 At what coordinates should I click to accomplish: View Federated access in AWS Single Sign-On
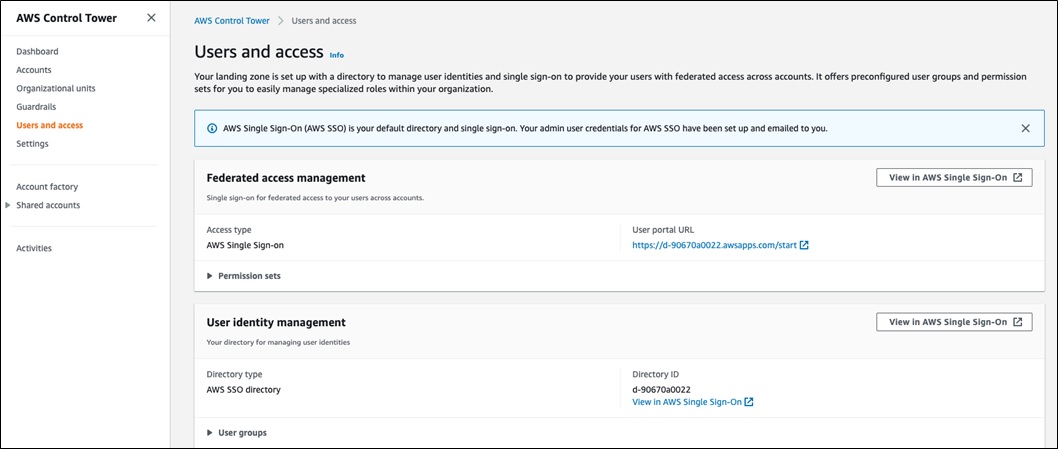click(x=954, y=178)
